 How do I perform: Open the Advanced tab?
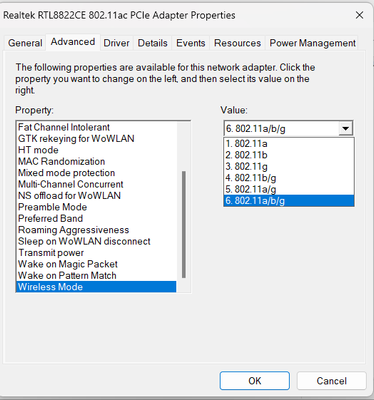pos(73,42)
